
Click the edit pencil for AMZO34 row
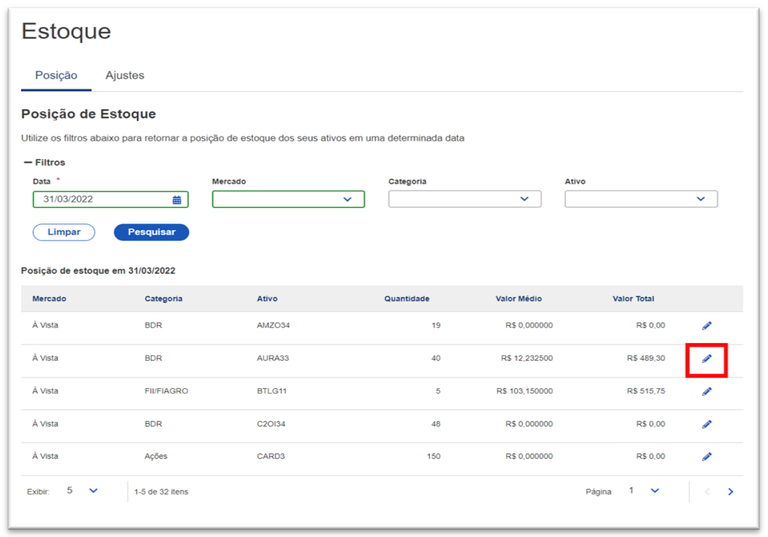point(706,326)
